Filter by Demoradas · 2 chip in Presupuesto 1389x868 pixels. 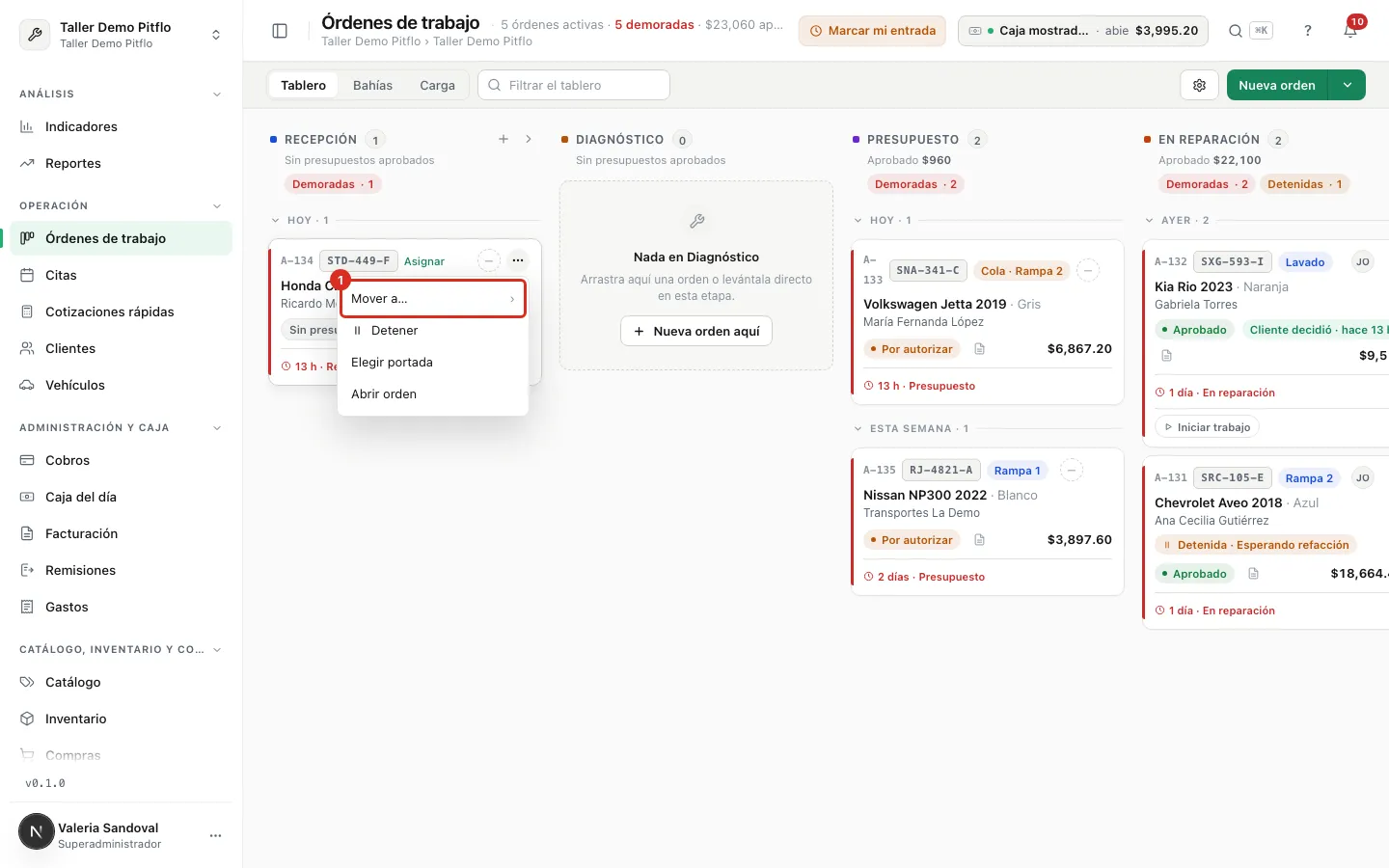point(915,184)
